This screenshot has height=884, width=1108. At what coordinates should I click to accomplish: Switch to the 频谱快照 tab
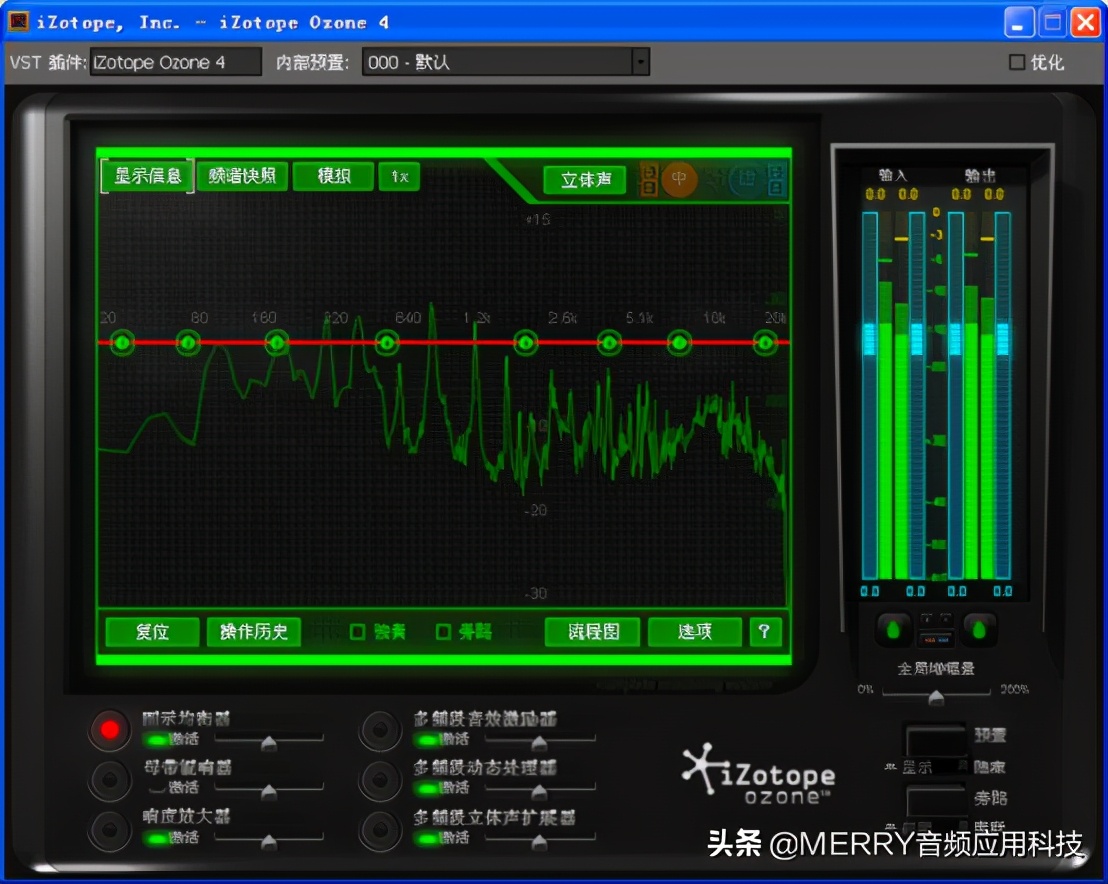coord(242,175)
